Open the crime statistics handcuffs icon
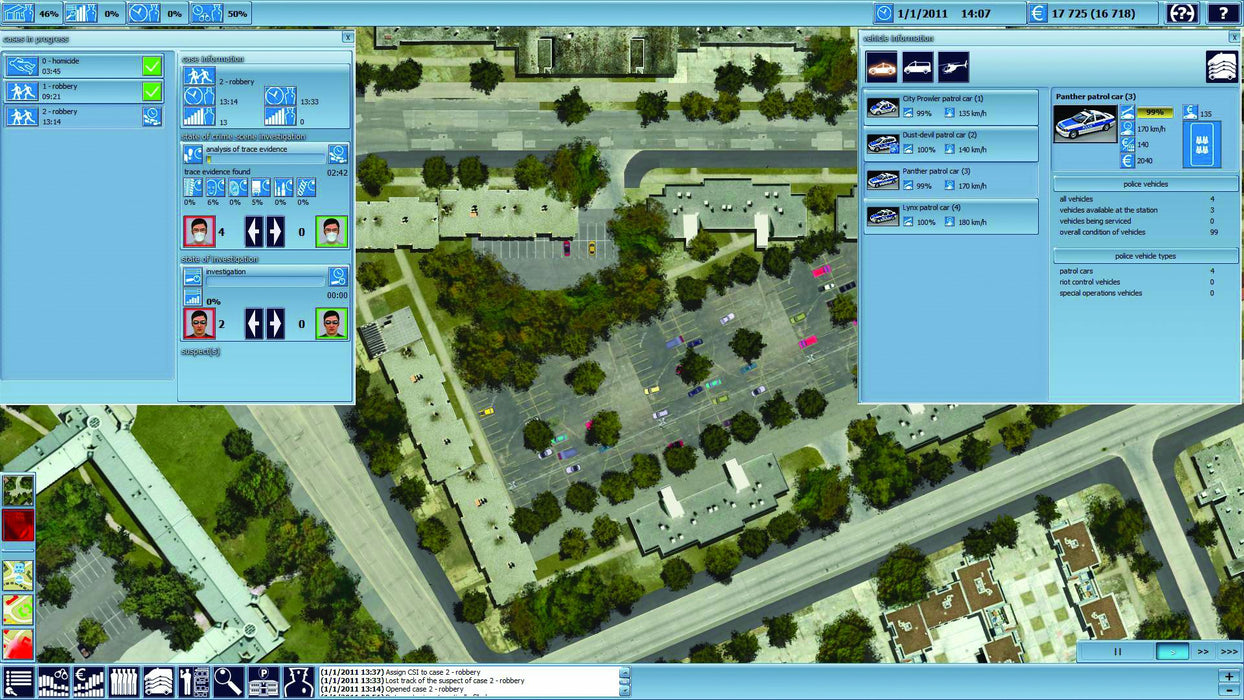Image resolution: width=1244 pixels, height=700 pixels. tap(54, 683)
